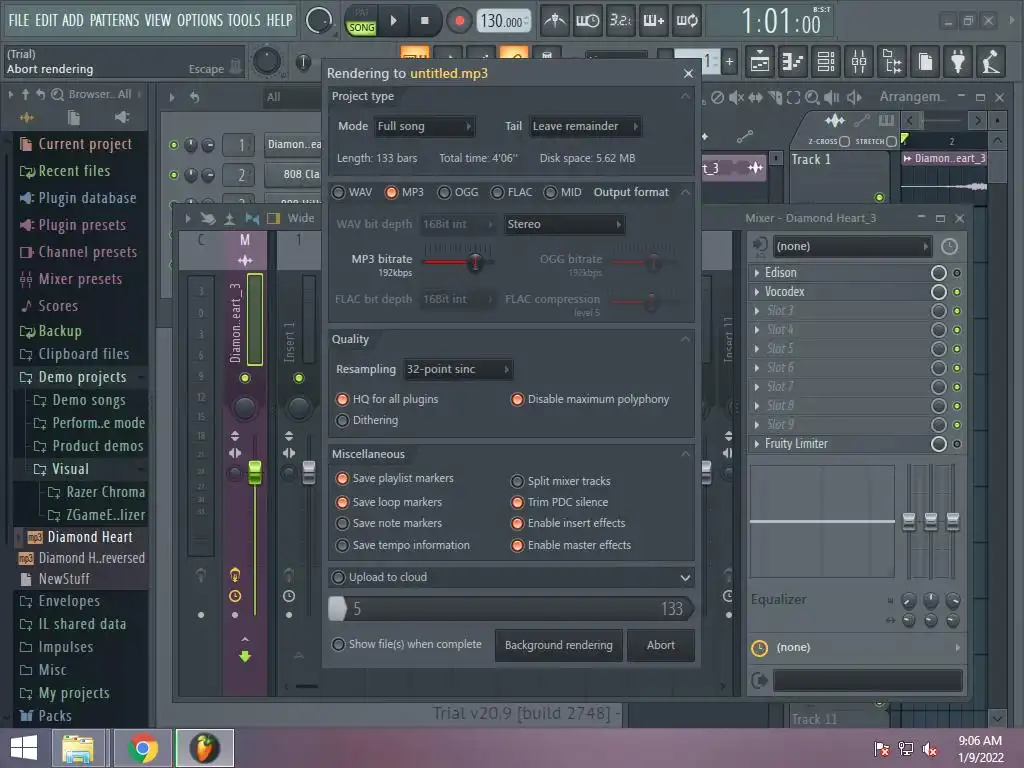Open the Stereo channel dropdown
Image resolution: width=1024 pixels, height=768 pixels.
(x=564, y=224)
